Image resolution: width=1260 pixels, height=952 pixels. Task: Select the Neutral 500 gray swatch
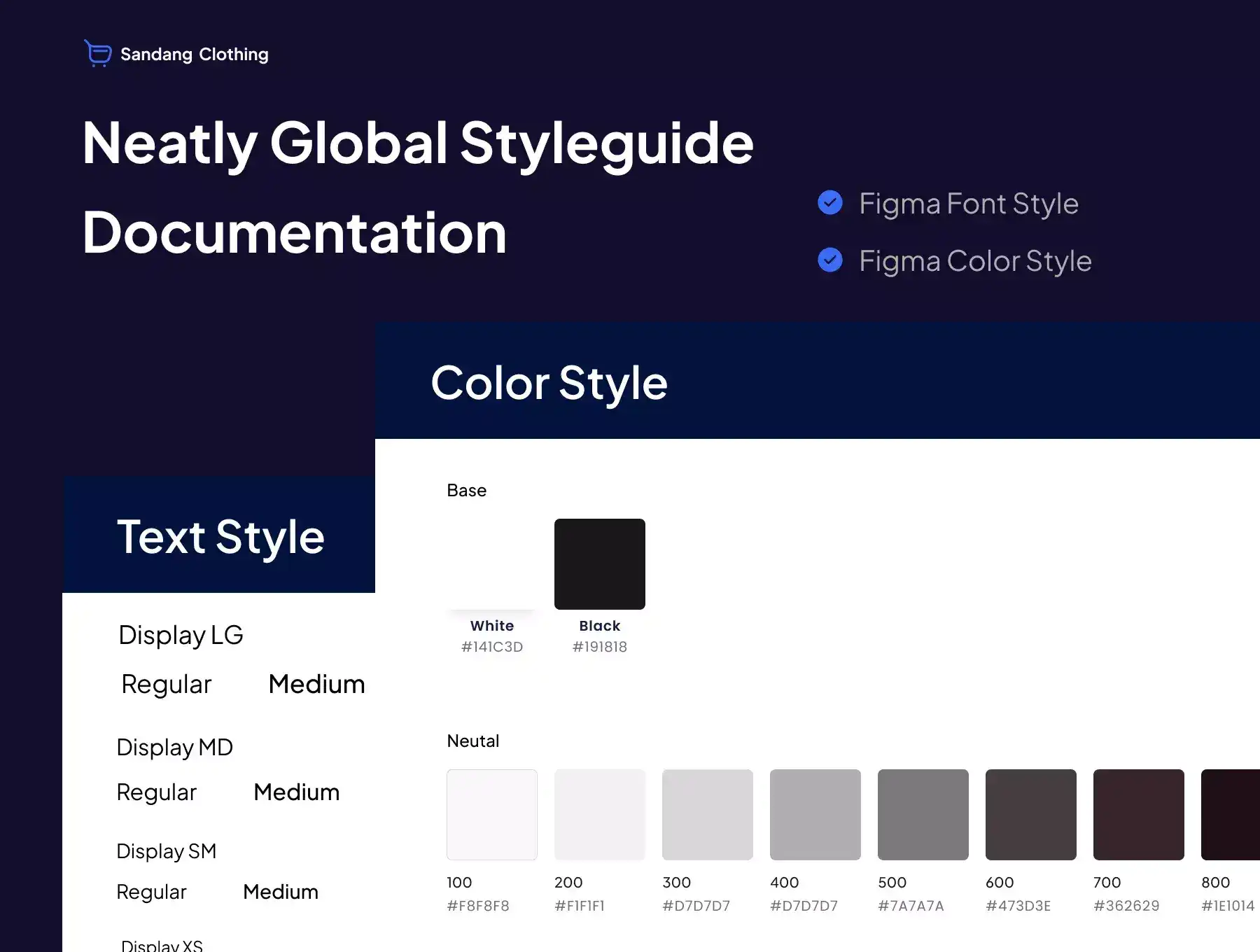coord(923,814)
